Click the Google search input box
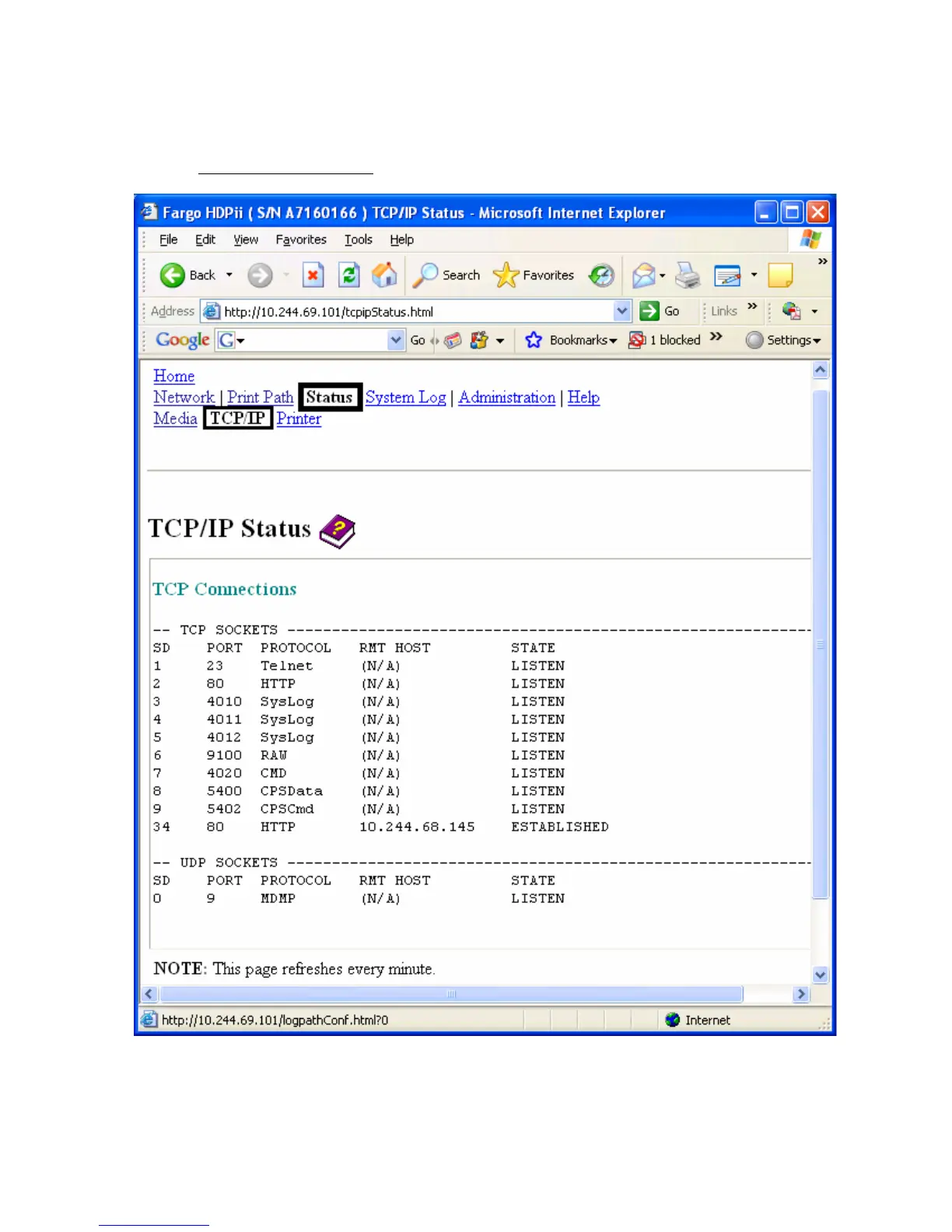The image size is (952, 1232). [x=310, y=340]
